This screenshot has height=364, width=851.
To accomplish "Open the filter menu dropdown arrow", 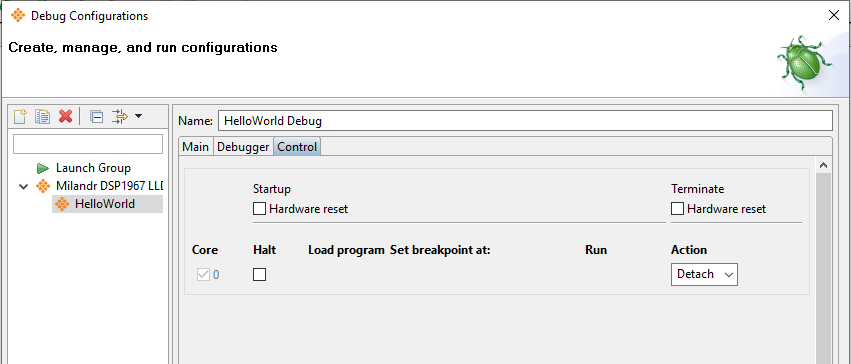I will 138,116.
